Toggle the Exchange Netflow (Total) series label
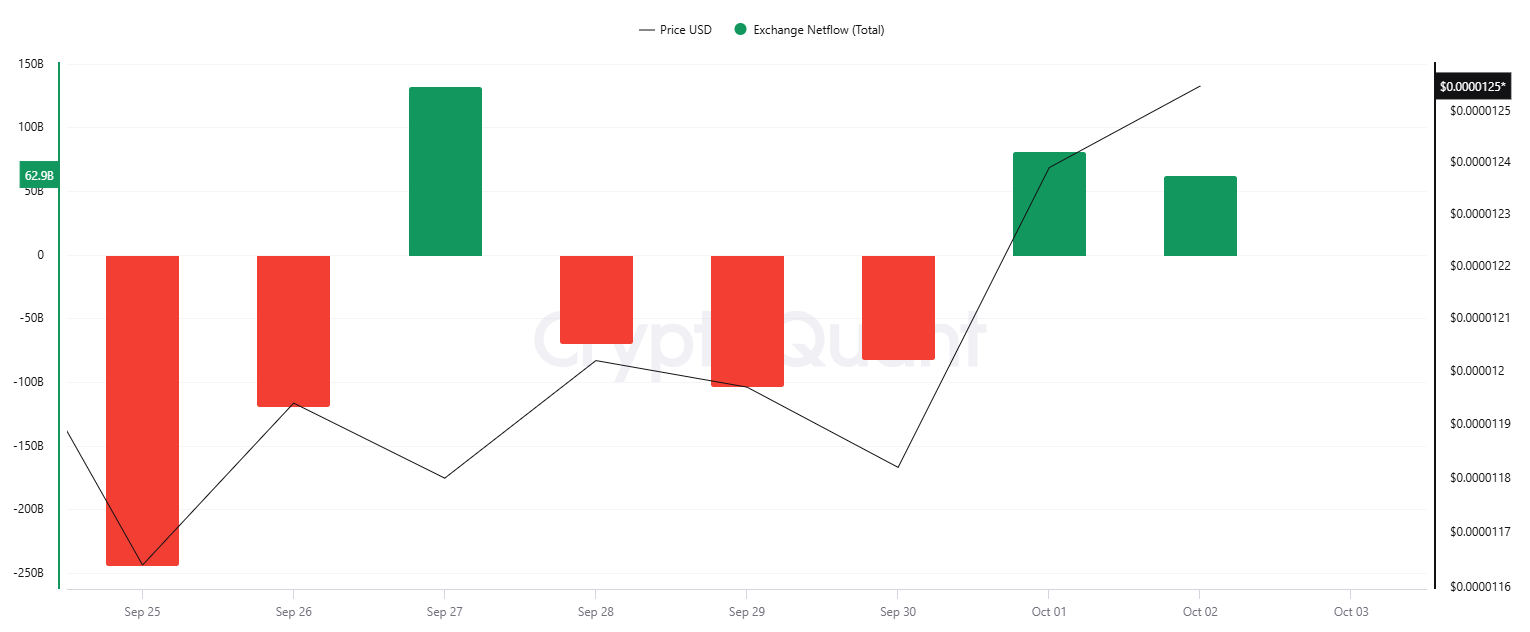 (818, 30)
